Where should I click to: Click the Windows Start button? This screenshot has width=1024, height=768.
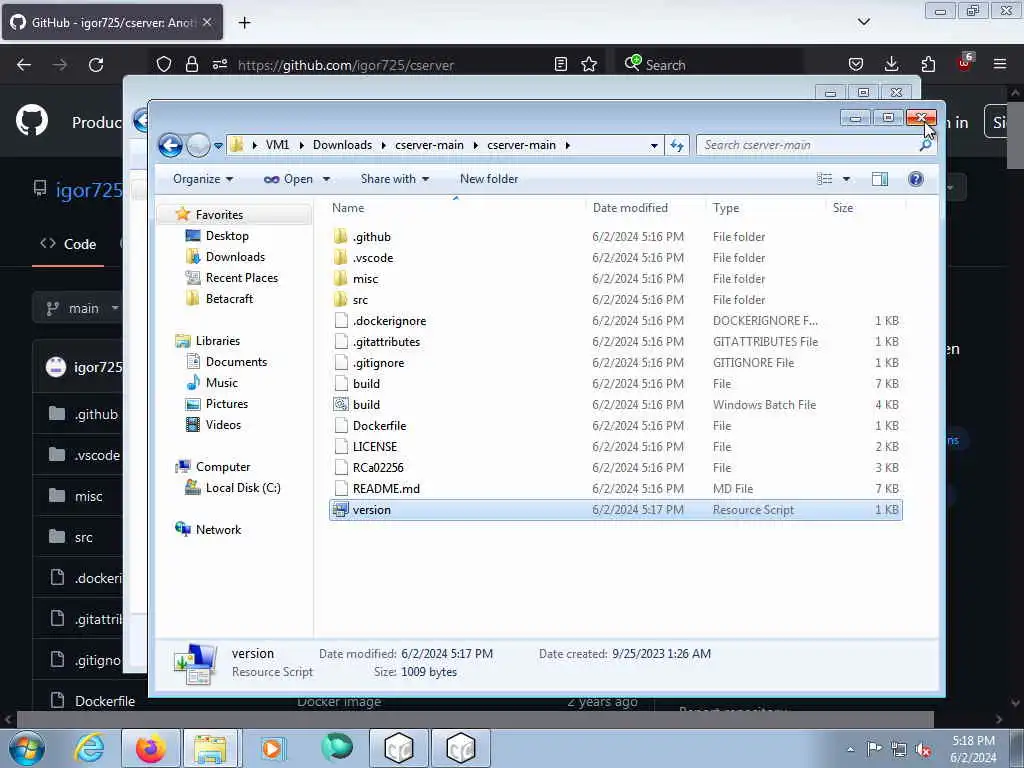[x=27, y=748]
